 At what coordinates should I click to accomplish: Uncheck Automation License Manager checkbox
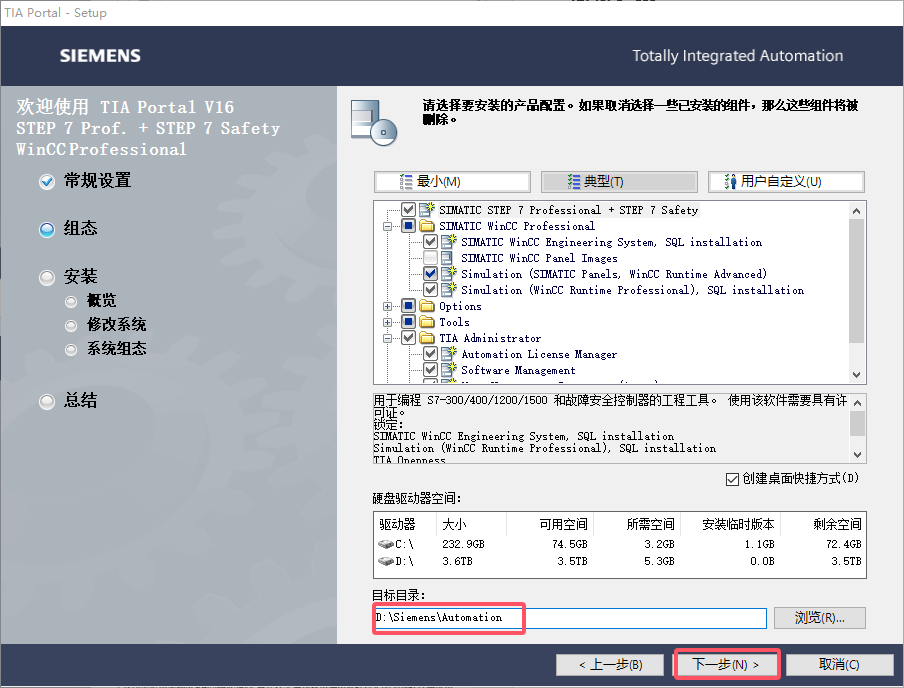point(430,354)
